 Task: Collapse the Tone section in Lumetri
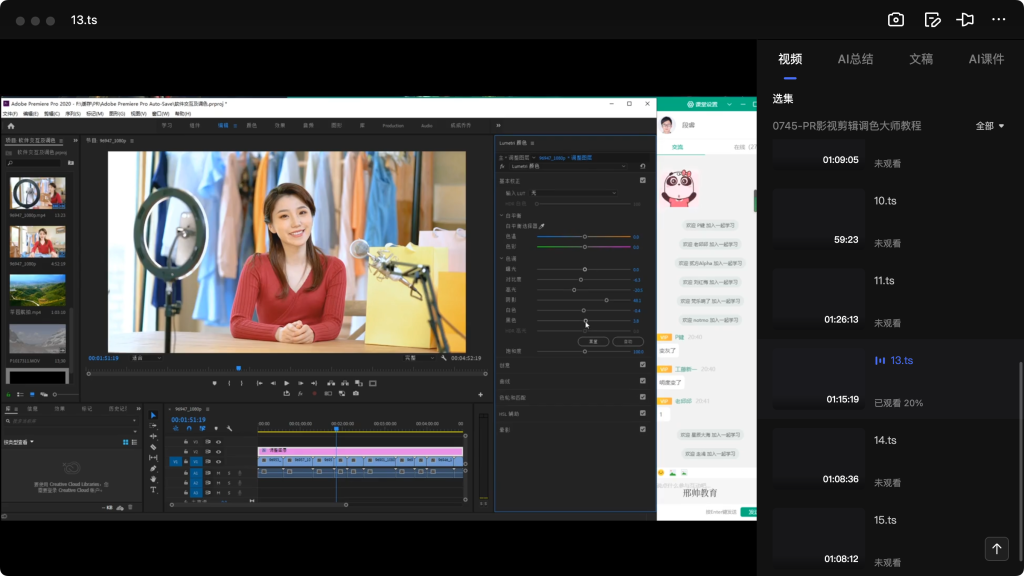tap(502, 259)
